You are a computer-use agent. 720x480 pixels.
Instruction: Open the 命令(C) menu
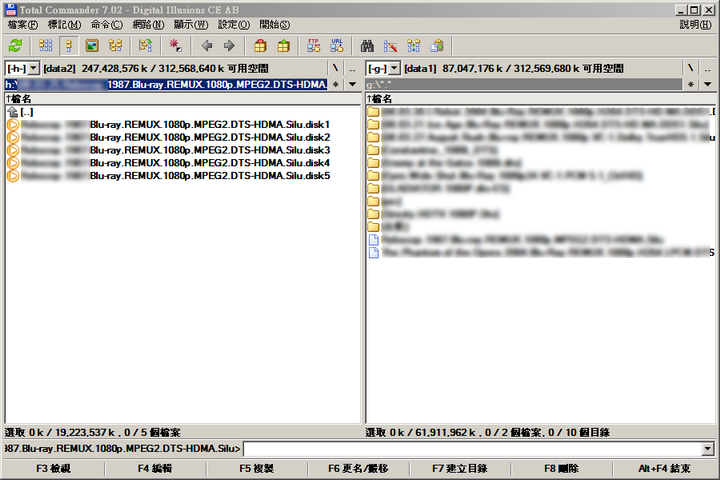pyautogui.click(x=107, y=25)
